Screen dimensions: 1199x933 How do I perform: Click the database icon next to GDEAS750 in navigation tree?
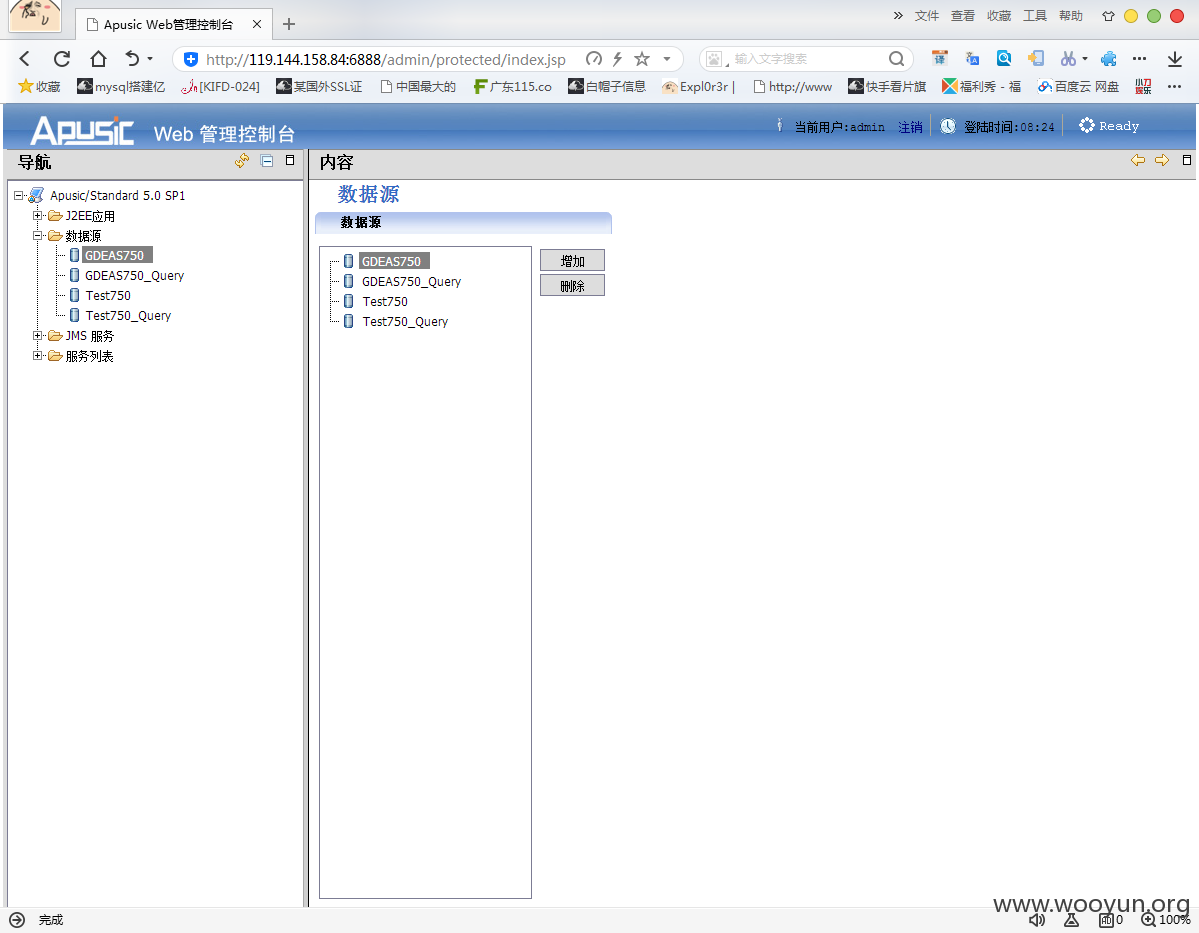(74, 255)
